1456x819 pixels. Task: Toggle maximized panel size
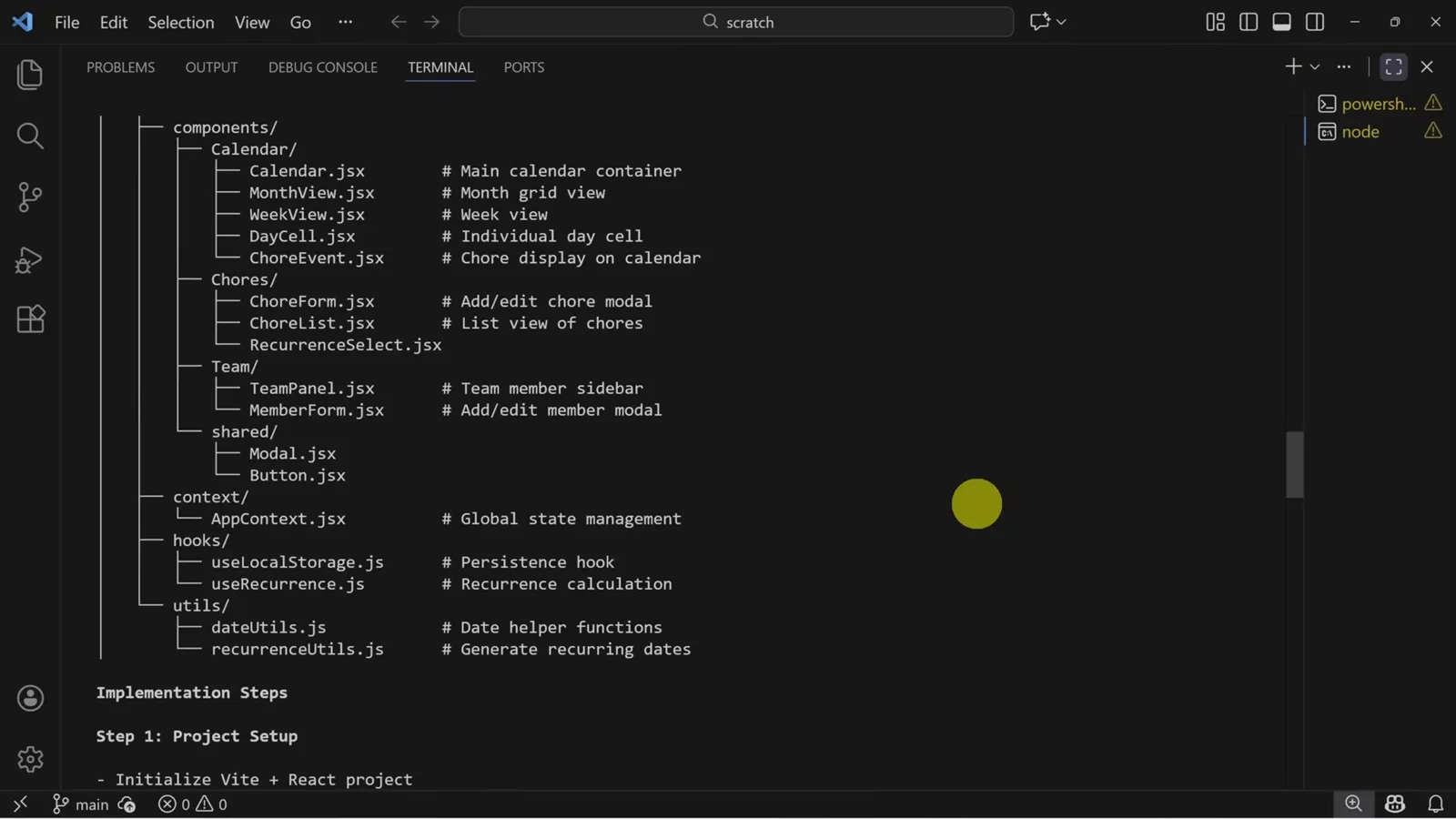click(x=1393, y=66)
